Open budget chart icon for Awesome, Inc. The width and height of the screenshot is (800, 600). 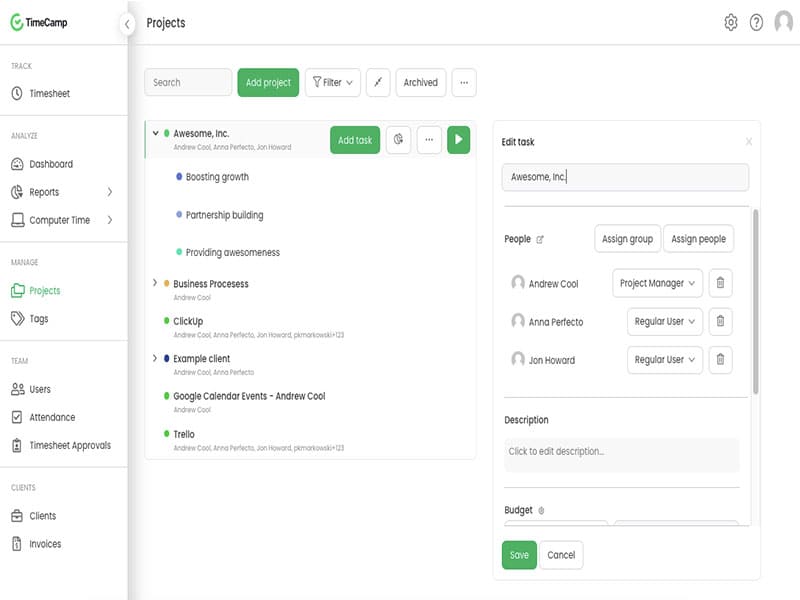(398, 140)
